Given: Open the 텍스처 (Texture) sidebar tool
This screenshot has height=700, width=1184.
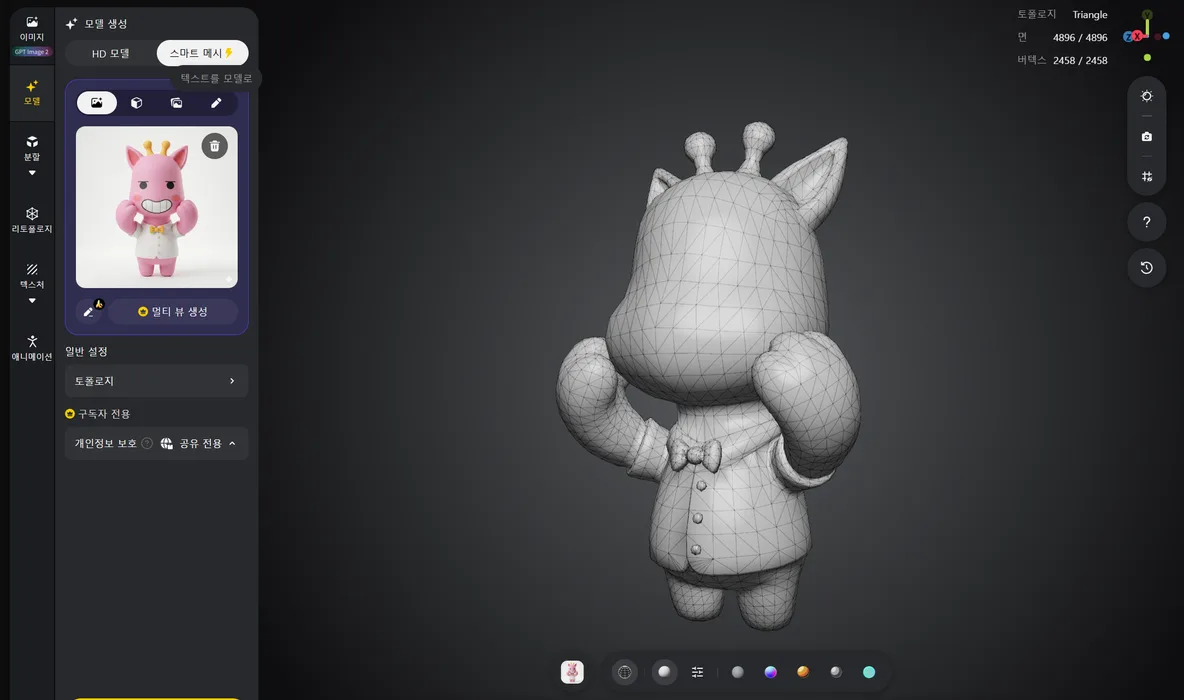Looking at the screenshot, I should point(32,276).
